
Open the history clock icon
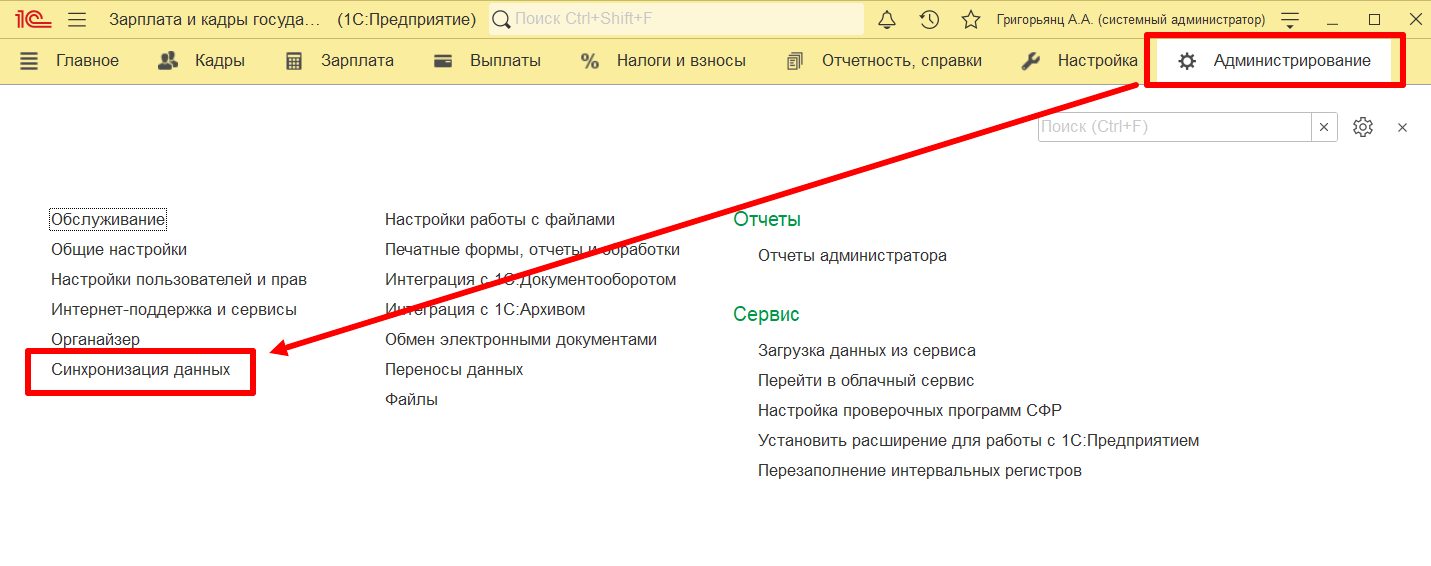point(929,19)
